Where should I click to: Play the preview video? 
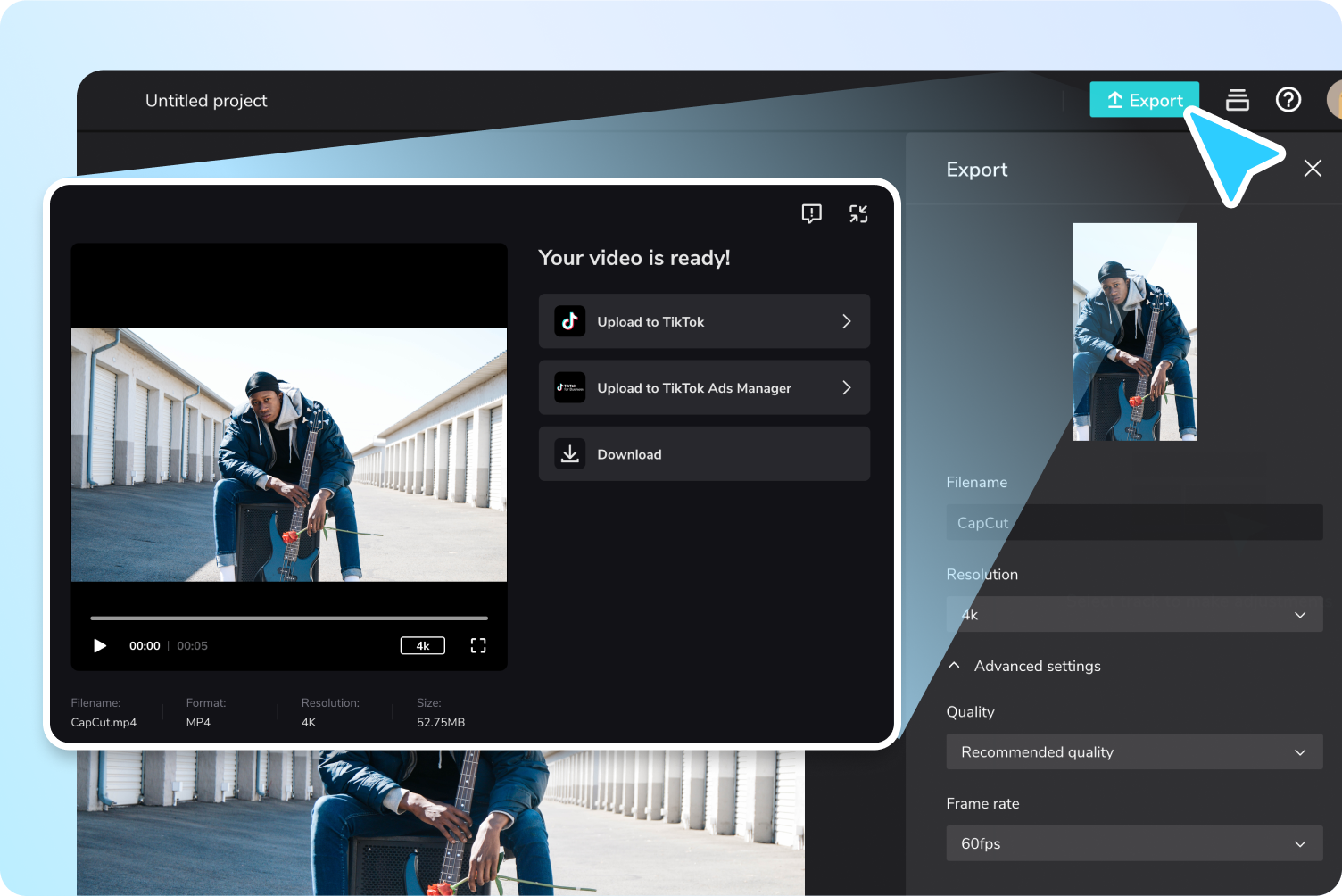(100, 645)
